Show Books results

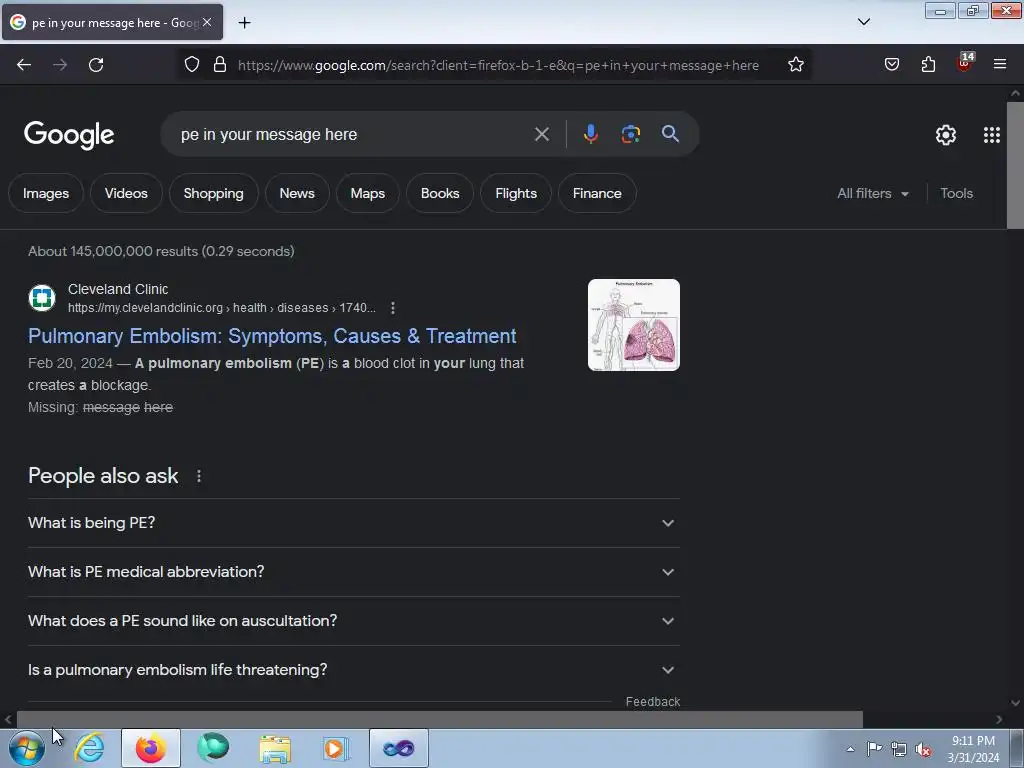pyautogui.click(x=440, y=193)
